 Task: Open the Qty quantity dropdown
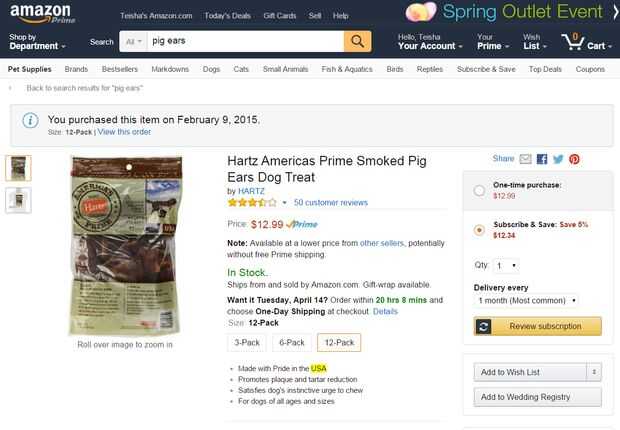pos(507,266)
